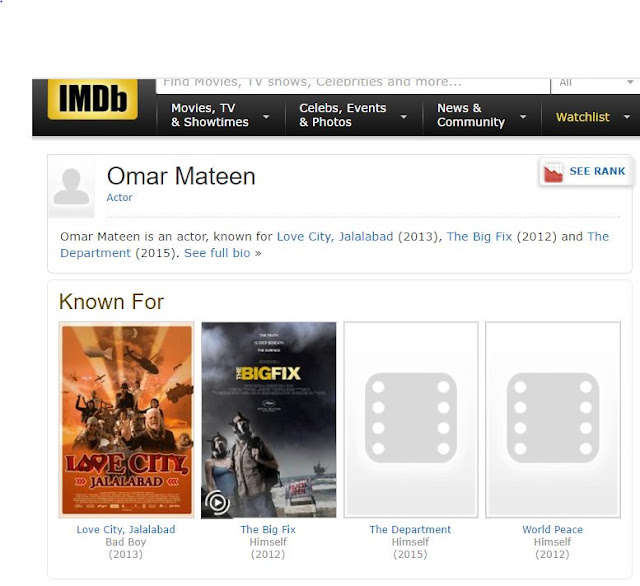The width and height of the screenshot is (640, 586).
Task: Click the Actor link under the name
Action: tap(119, 198)
